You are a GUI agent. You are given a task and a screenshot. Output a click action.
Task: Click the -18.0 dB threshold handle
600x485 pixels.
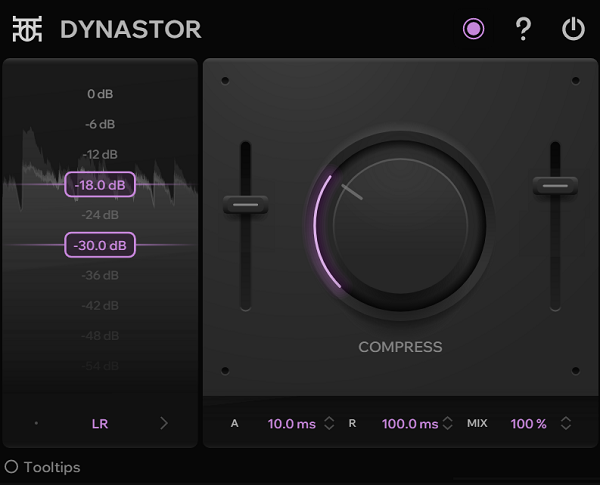(x=100, y=185)
